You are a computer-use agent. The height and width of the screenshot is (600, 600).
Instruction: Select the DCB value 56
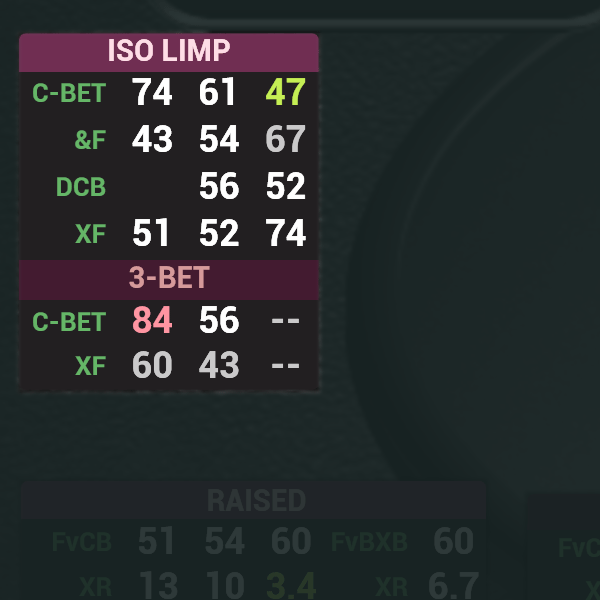coord(219,186)
